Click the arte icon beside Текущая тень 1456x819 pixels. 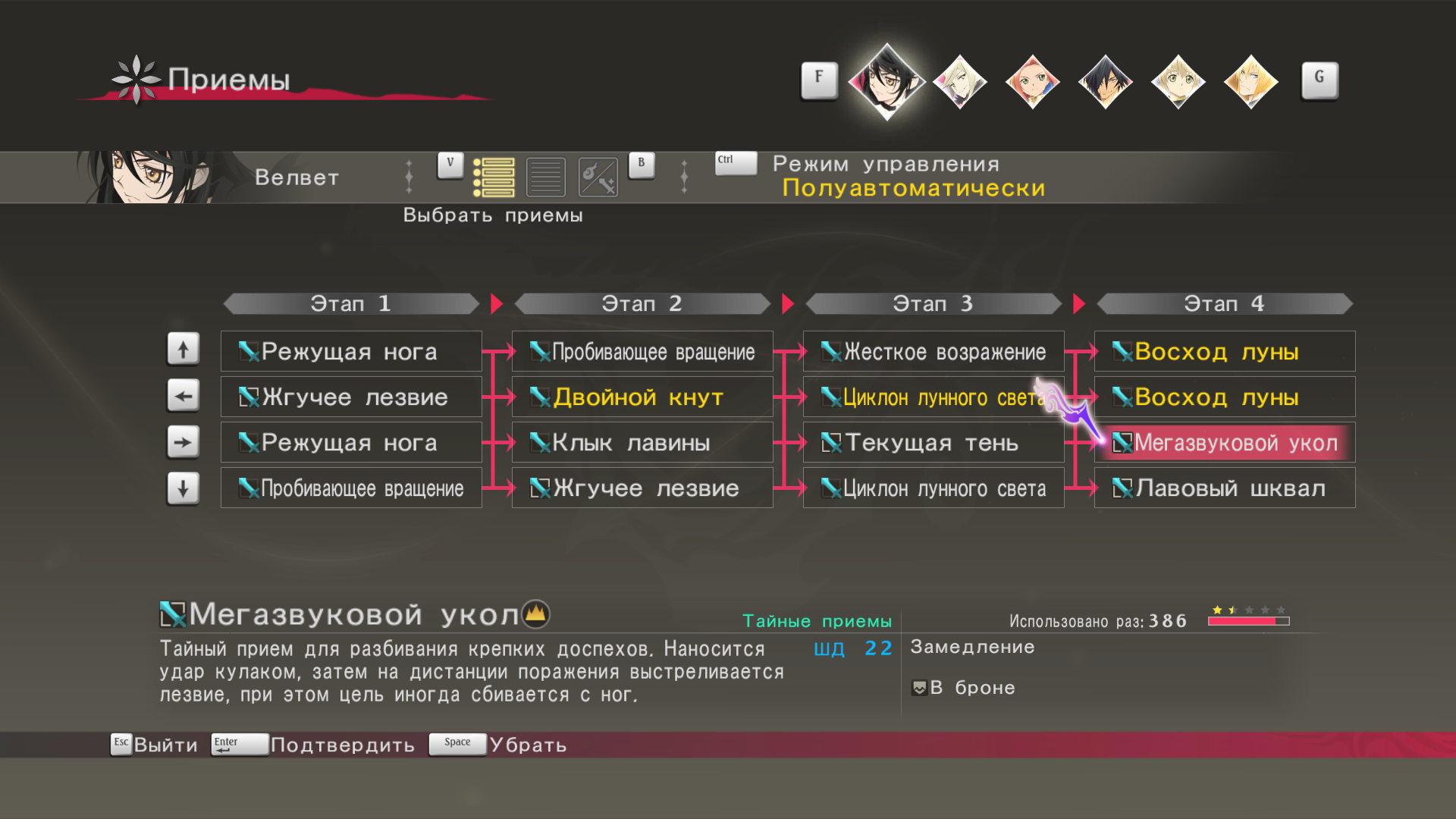[x=831, y=443]
